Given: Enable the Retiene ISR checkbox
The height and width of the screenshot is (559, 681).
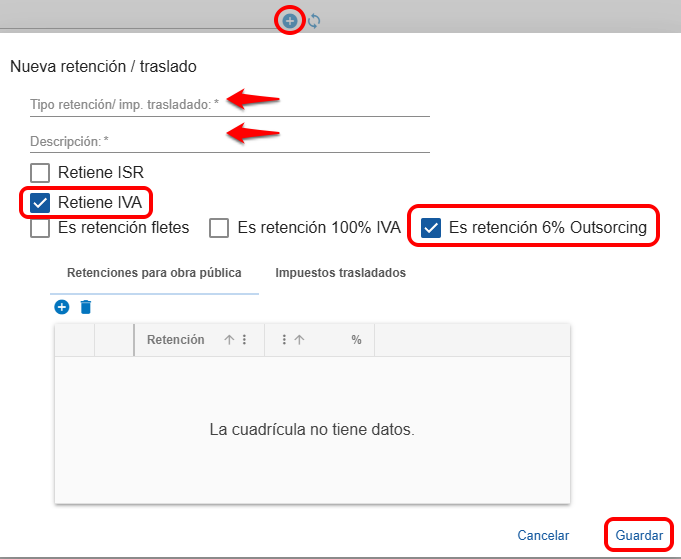Looking at the screenshot, I should click(40, 173).
